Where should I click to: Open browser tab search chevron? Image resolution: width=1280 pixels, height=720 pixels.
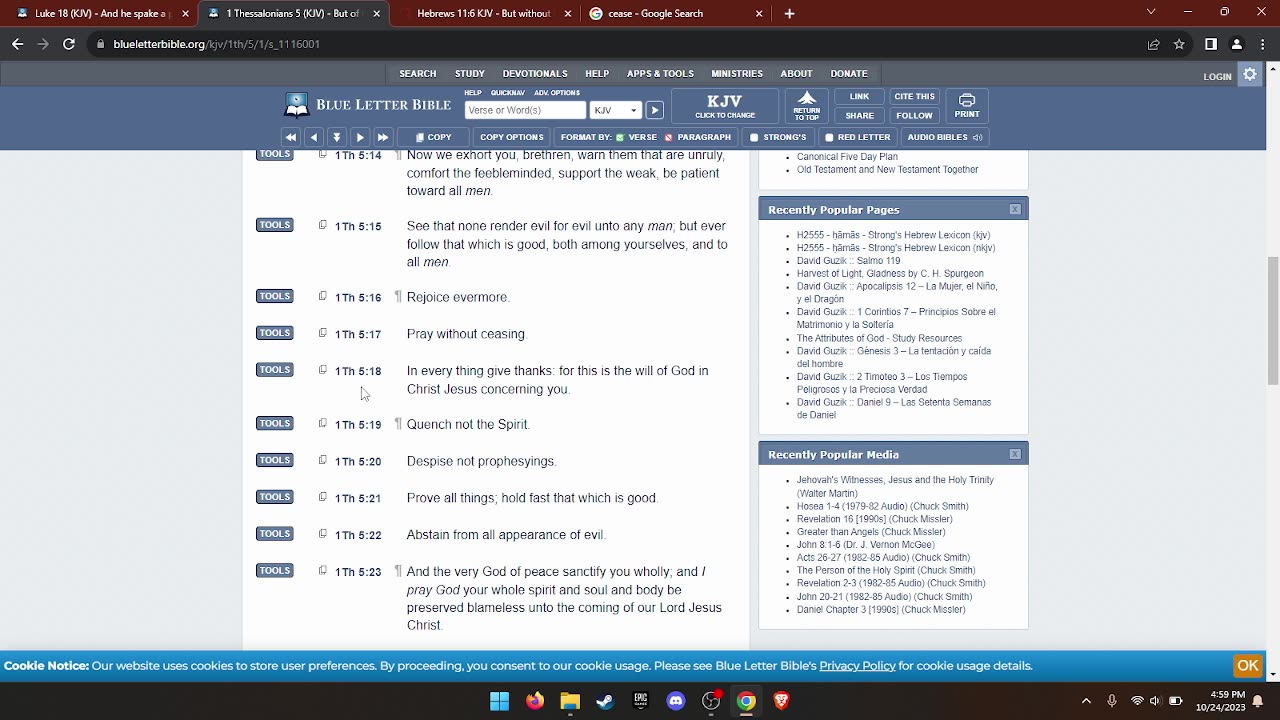pos(1151,12)
